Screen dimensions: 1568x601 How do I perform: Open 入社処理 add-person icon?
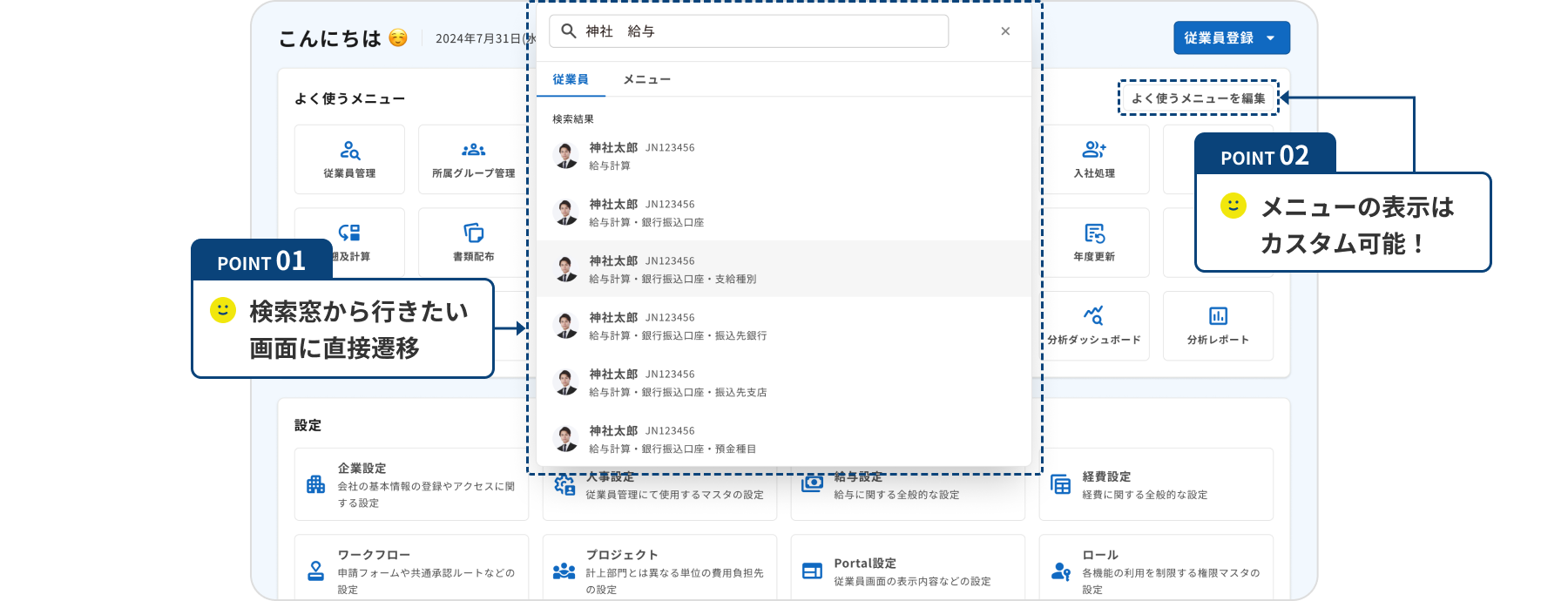[x=1094, y=151]
